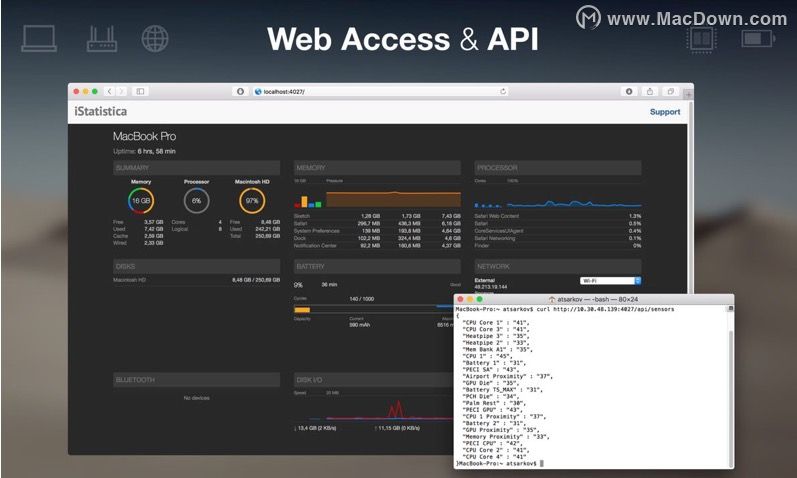The height and width of the screenshot is (478, 797).
Task: Click the CoreServicesUIAgent process row
Action: [x=558, y=231]
